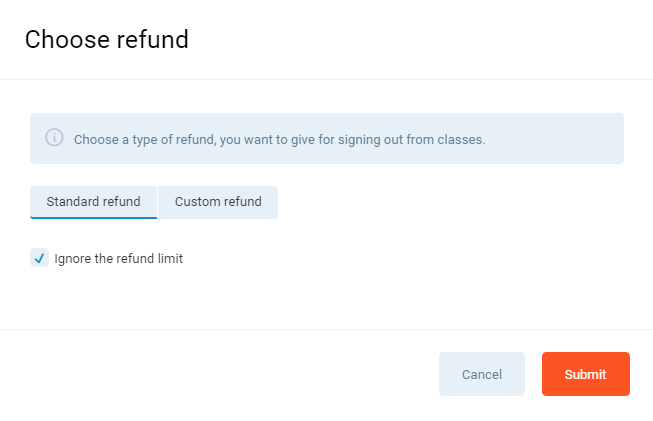
Task: Dismiss the dialog with Cancel
Action: (x=481, y=374)
